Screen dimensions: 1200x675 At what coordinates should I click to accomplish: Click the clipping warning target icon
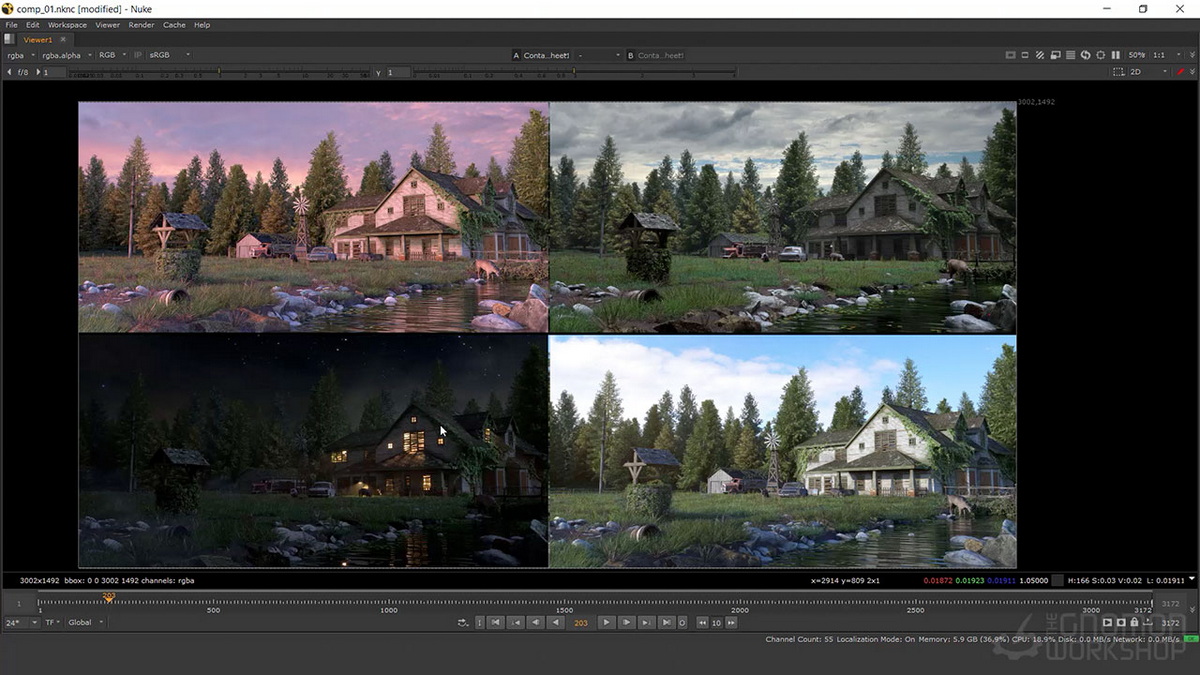(x=1101, y=55)
